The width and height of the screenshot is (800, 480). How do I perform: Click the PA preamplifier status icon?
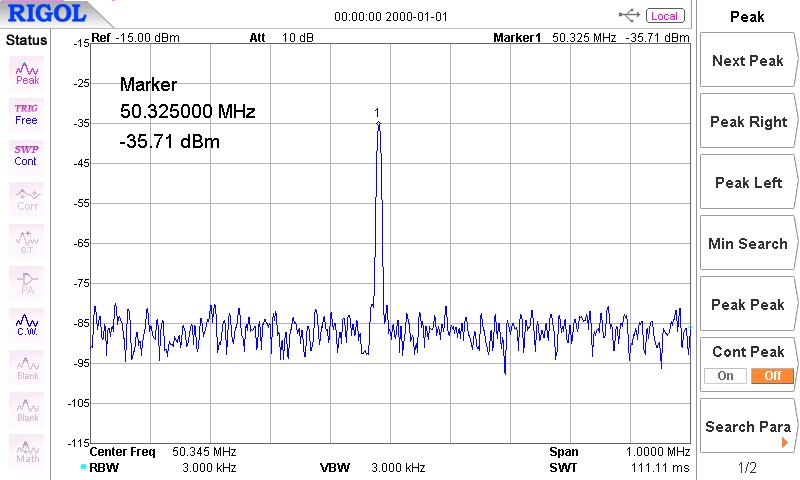click(27, 282)
